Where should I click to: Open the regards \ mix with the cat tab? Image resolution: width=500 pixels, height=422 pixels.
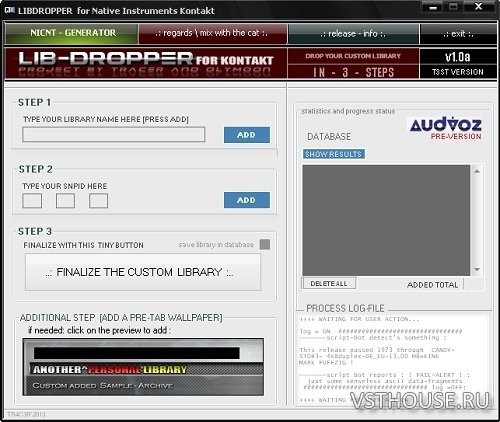[x=213, y=33]
